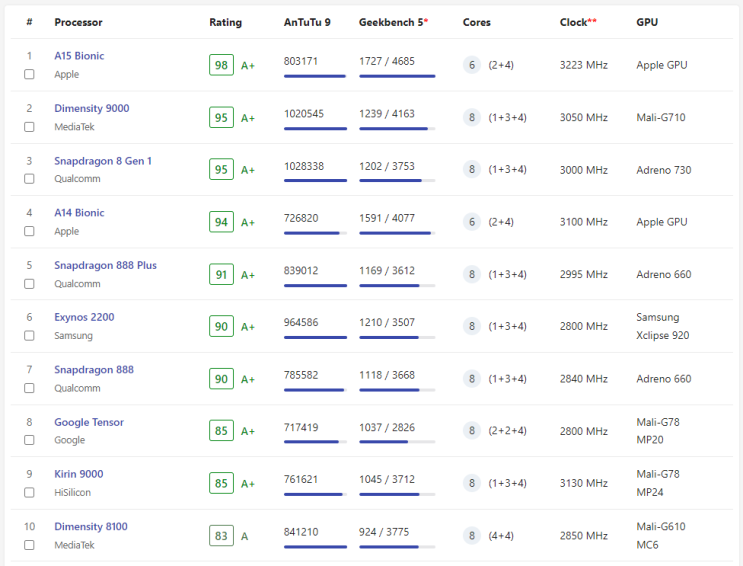The width and height of the screenshot is (743, 566).
Task: Click Geekbench score 924 / 3775
Action: tap(384, 532)
